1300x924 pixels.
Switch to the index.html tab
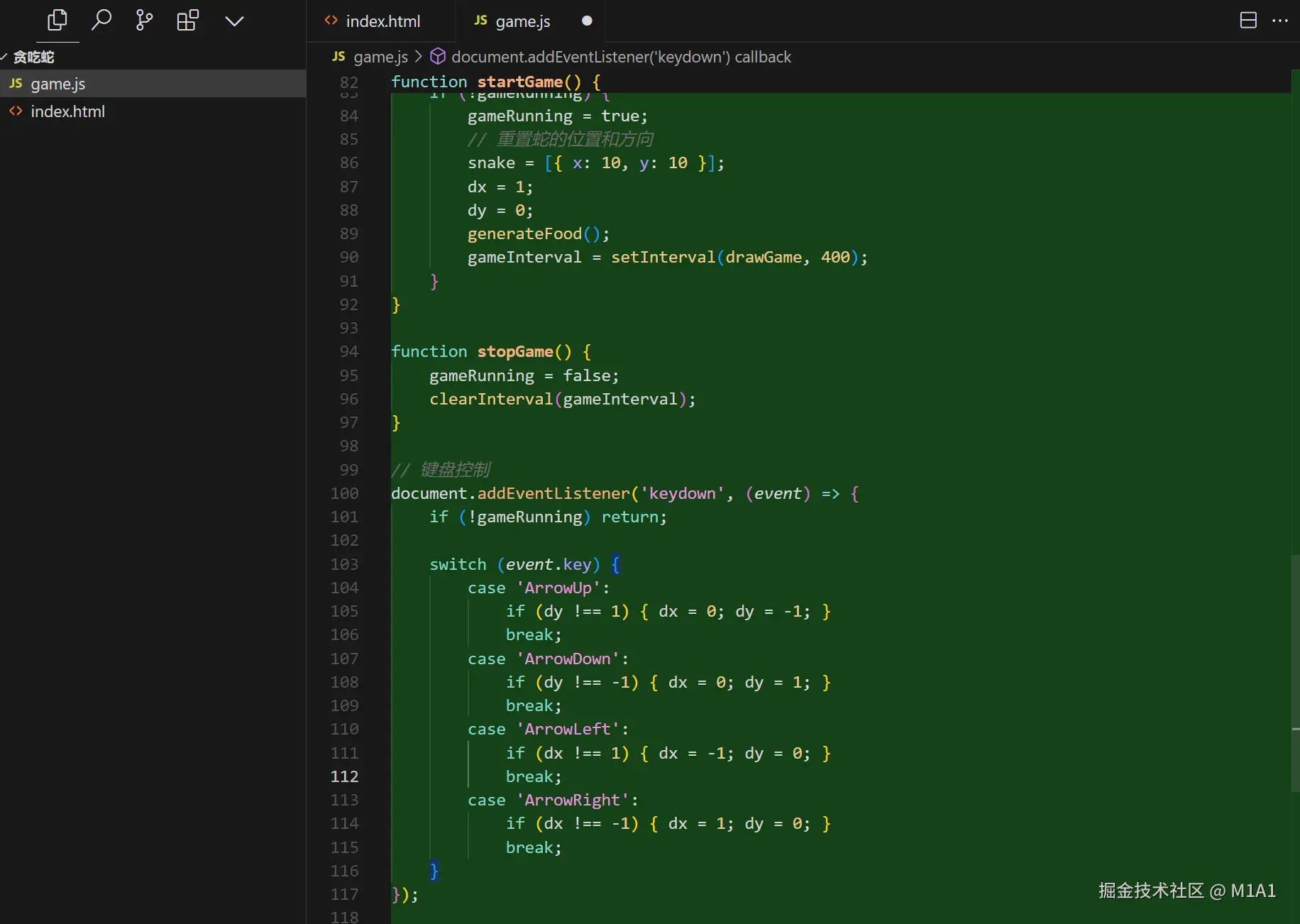382,21
